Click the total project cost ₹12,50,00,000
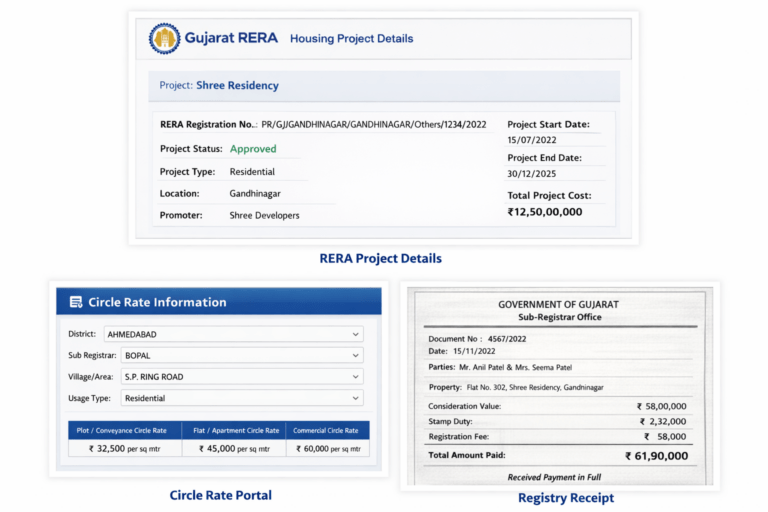Viewport: 768px width, 512px height. [x=545, y=212]
